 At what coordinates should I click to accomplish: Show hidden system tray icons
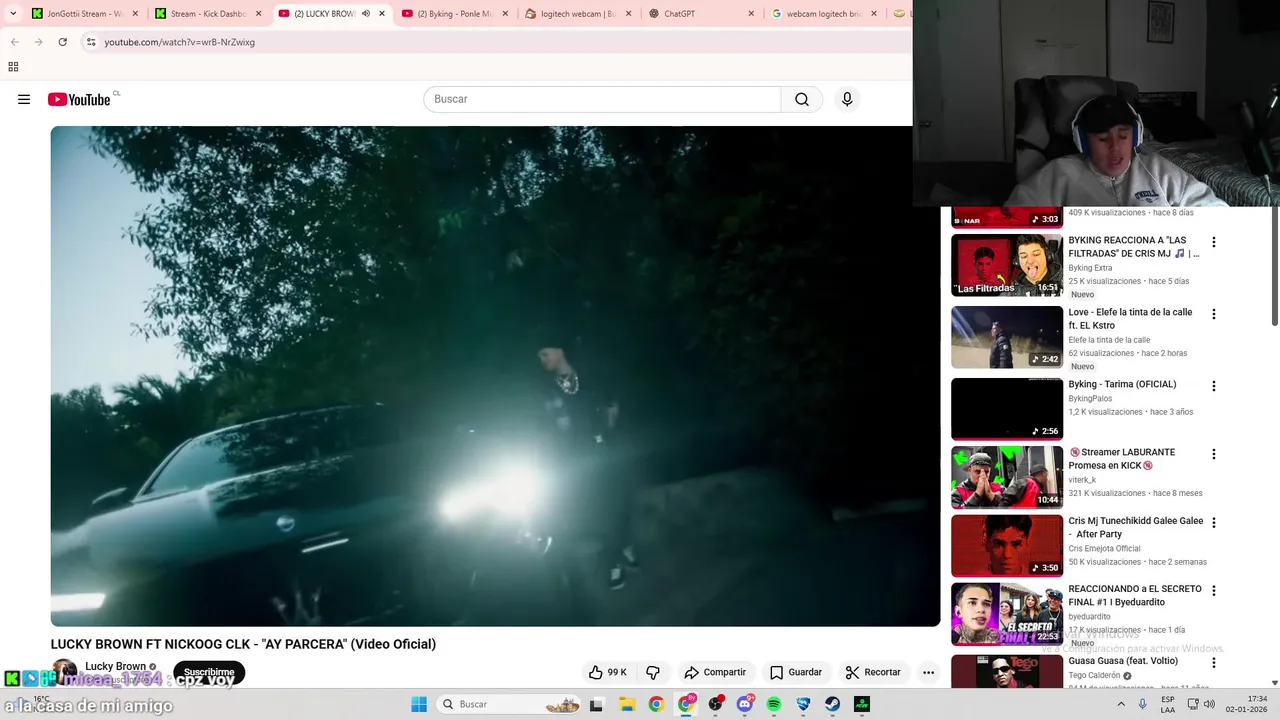click(1120, 704)
